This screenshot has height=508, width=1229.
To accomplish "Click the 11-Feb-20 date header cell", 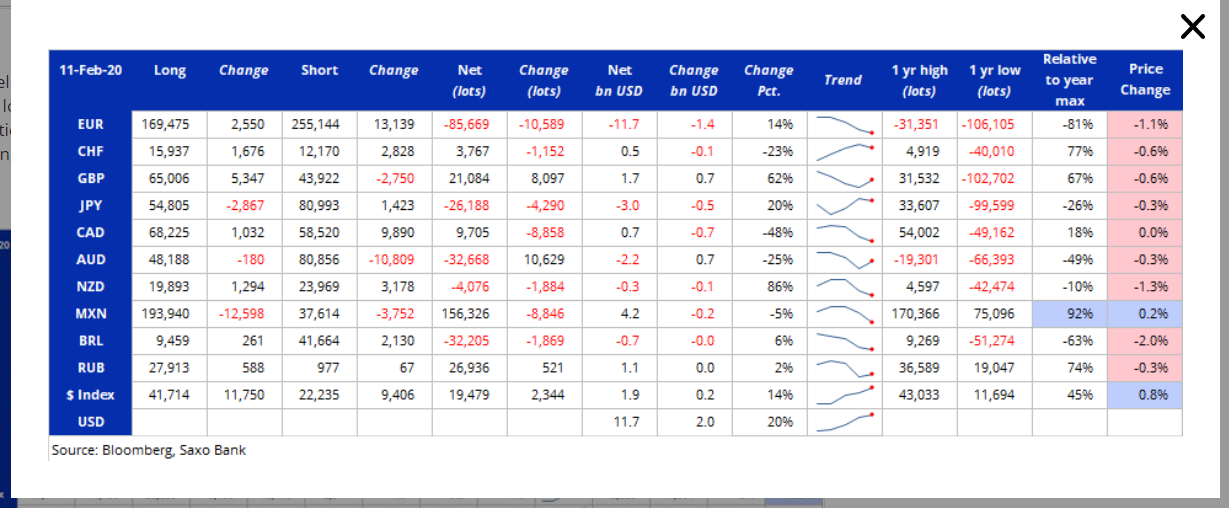I will (91, 71).
